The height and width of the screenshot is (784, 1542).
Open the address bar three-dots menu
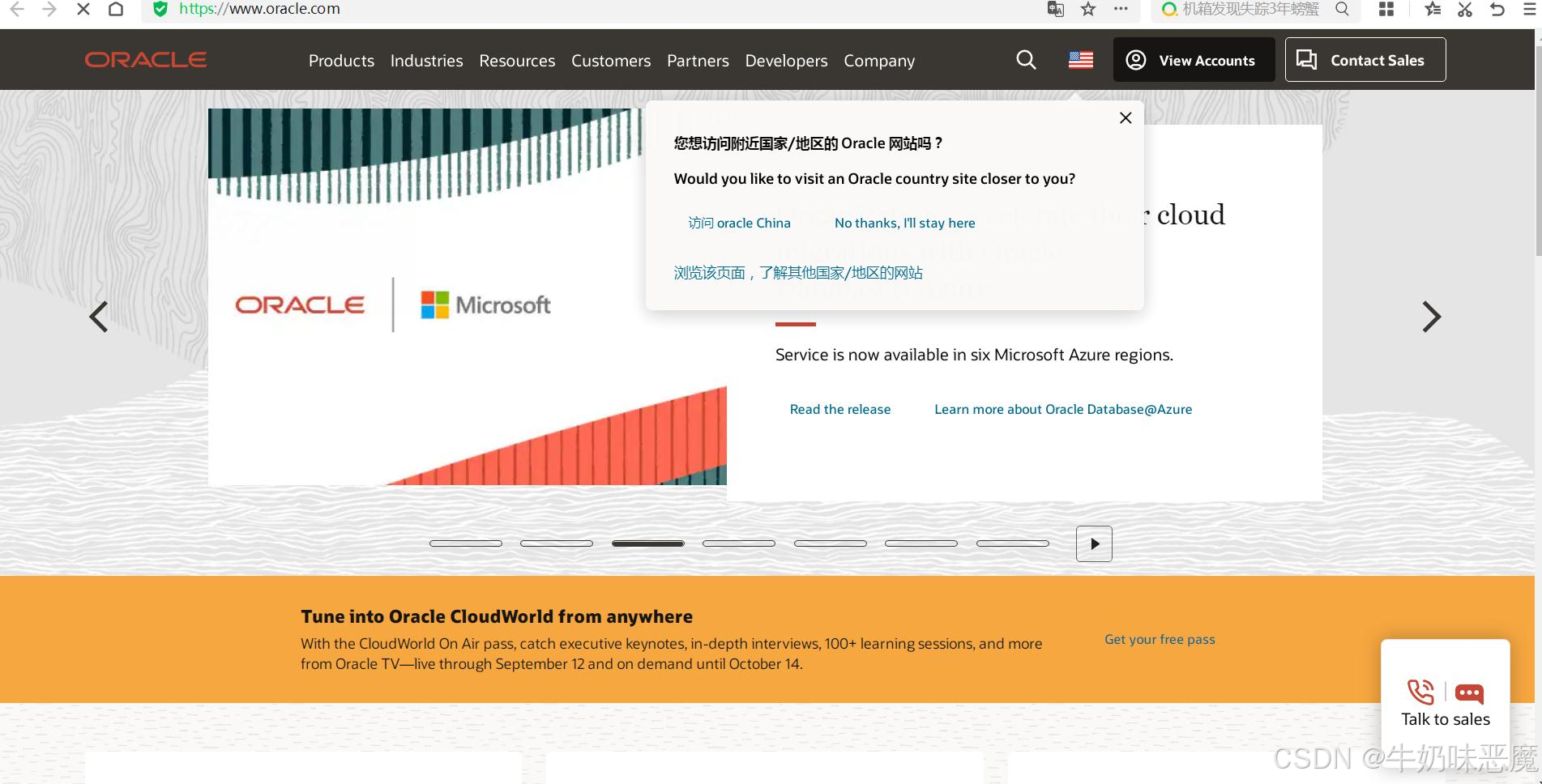(x=1121, y=9)
